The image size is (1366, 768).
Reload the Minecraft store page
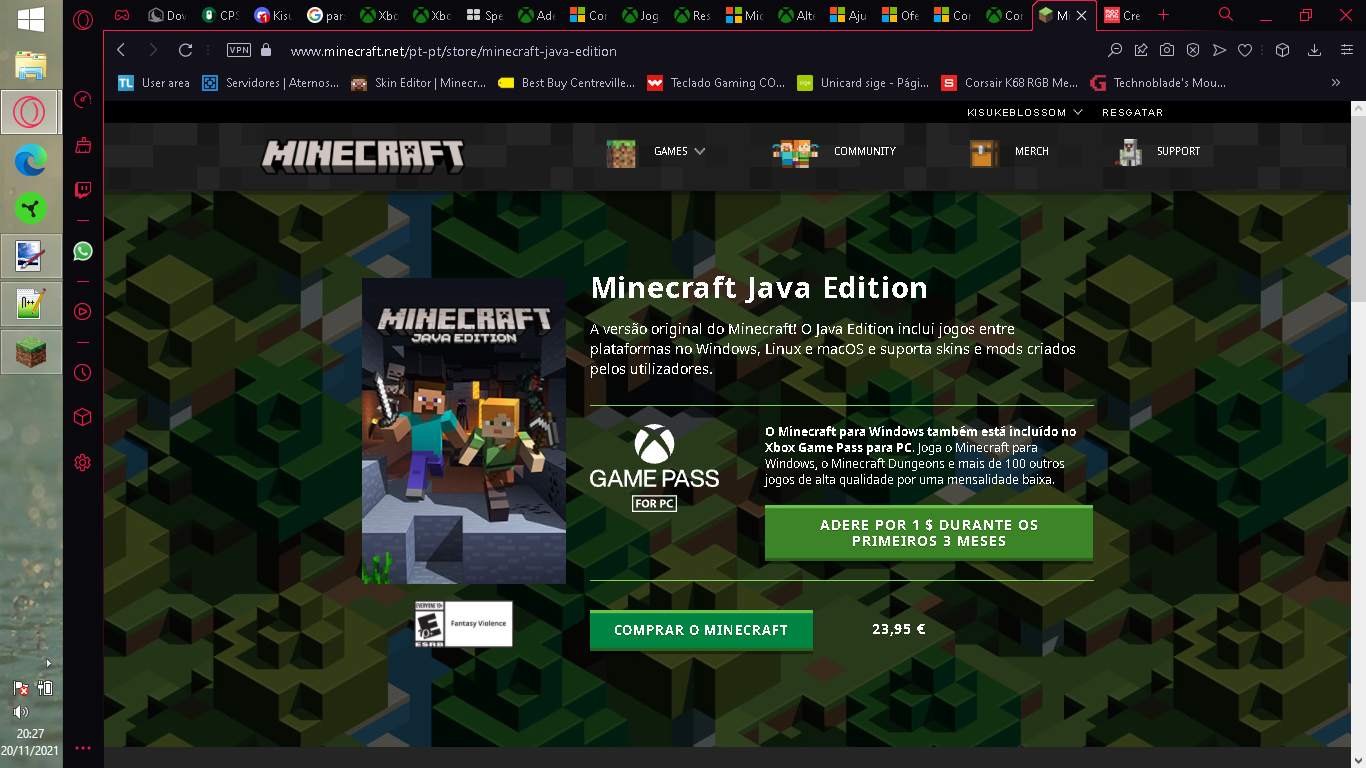click(x=185, y=50)
